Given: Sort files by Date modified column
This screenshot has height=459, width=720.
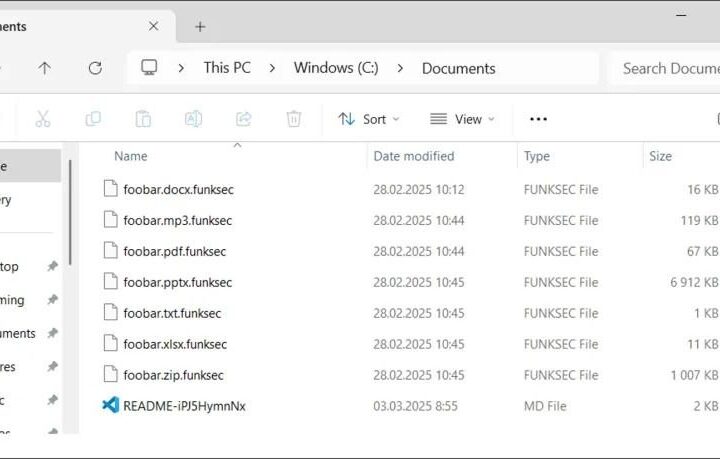Looking at the screenshot, I should 413,156.
